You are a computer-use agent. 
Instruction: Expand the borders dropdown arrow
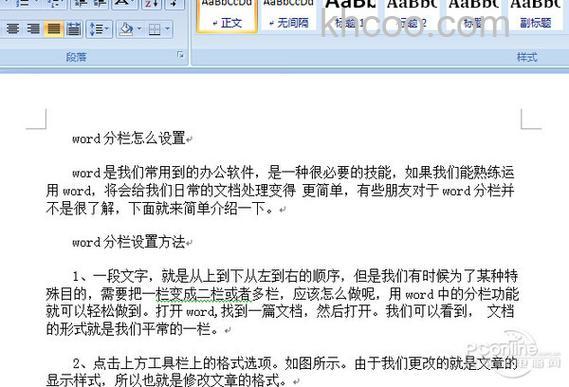click(x=167, y=29)
